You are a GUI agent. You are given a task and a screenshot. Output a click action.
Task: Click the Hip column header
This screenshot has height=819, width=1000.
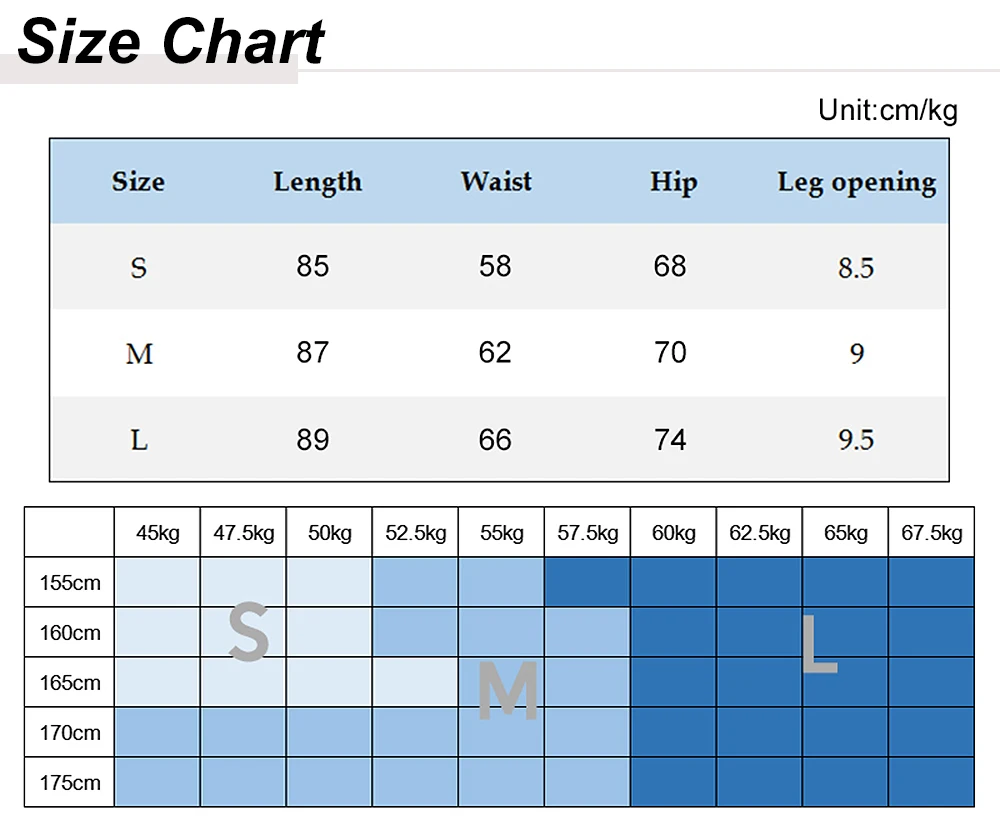pyautogui.click(x=673, y=182)
